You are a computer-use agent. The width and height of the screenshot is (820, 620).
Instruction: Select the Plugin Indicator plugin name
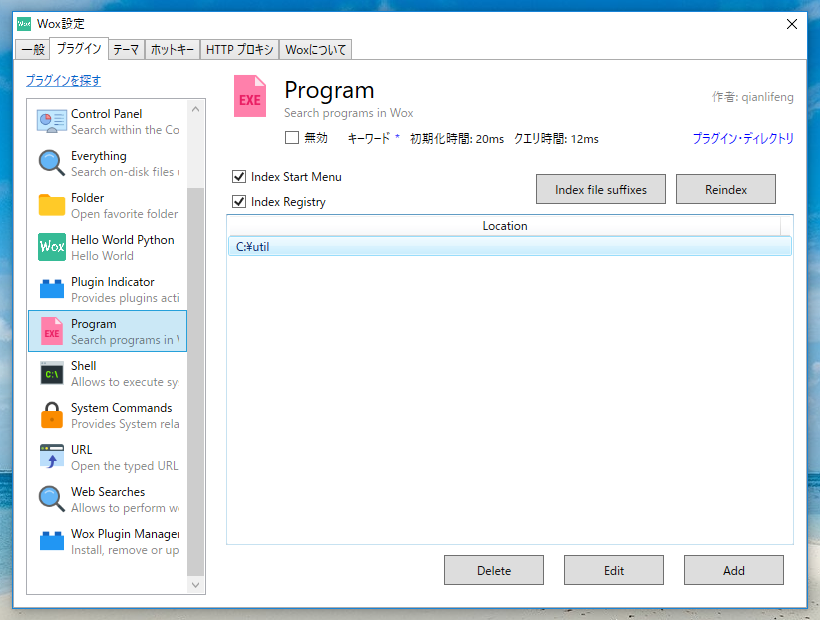[x=112, y=282]
